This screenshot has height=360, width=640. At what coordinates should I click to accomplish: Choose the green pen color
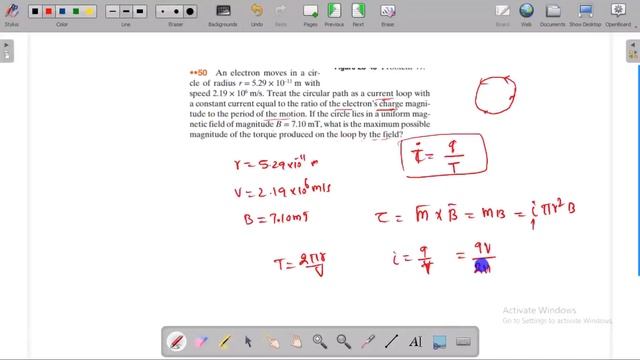click(76, 11)
